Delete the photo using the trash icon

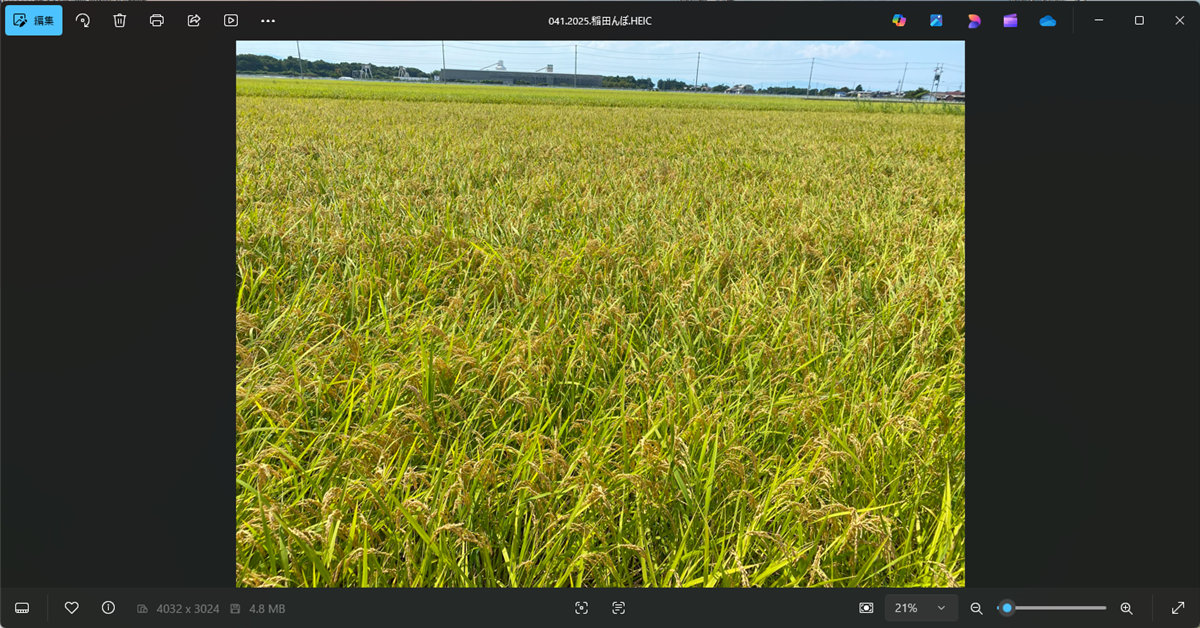point(120,20)
